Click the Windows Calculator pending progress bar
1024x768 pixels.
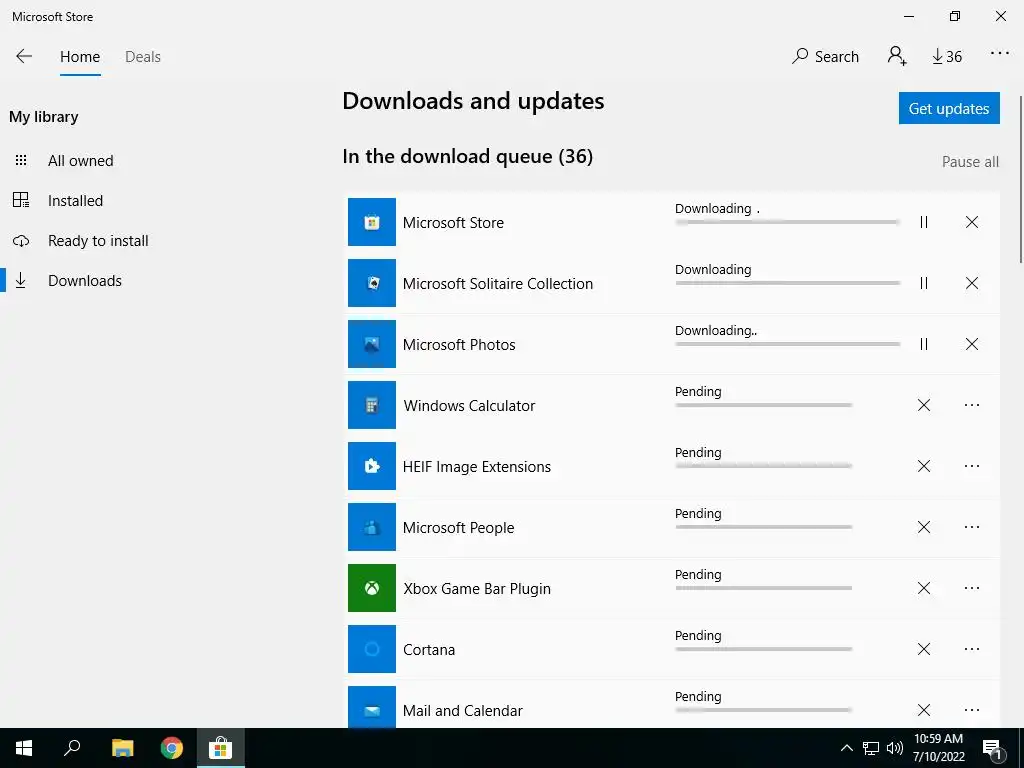763,405
